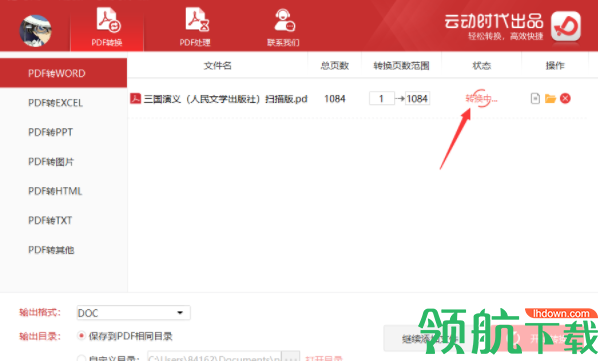Viewport: 598px width, 361px height.
Task: Select PDF转HTML in the sidebar
Action: point(55,191)
